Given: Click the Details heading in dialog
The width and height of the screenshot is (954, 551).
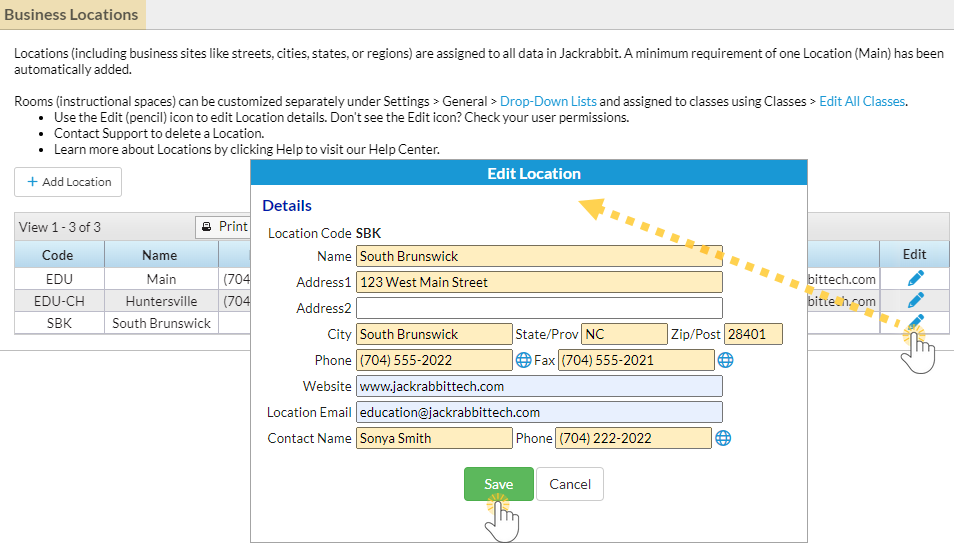Looking at the screenshot, I should pos(287,206).
